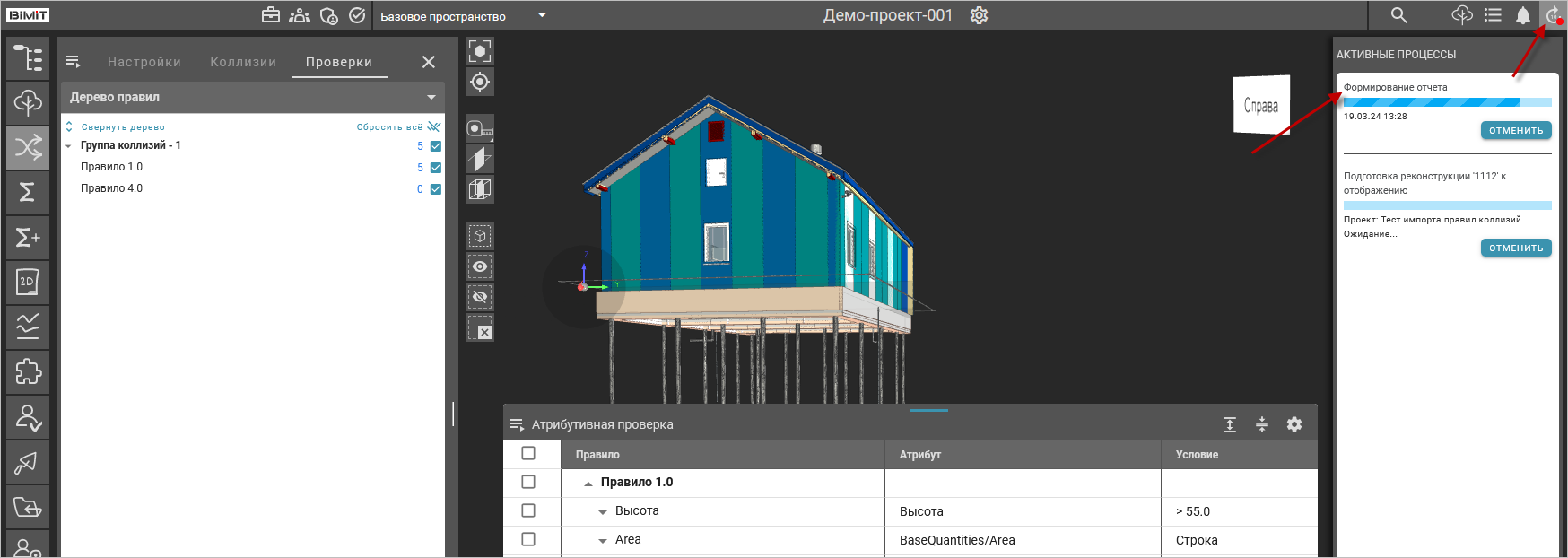Switch to the Коллизии tab

(x=243, y=62)
